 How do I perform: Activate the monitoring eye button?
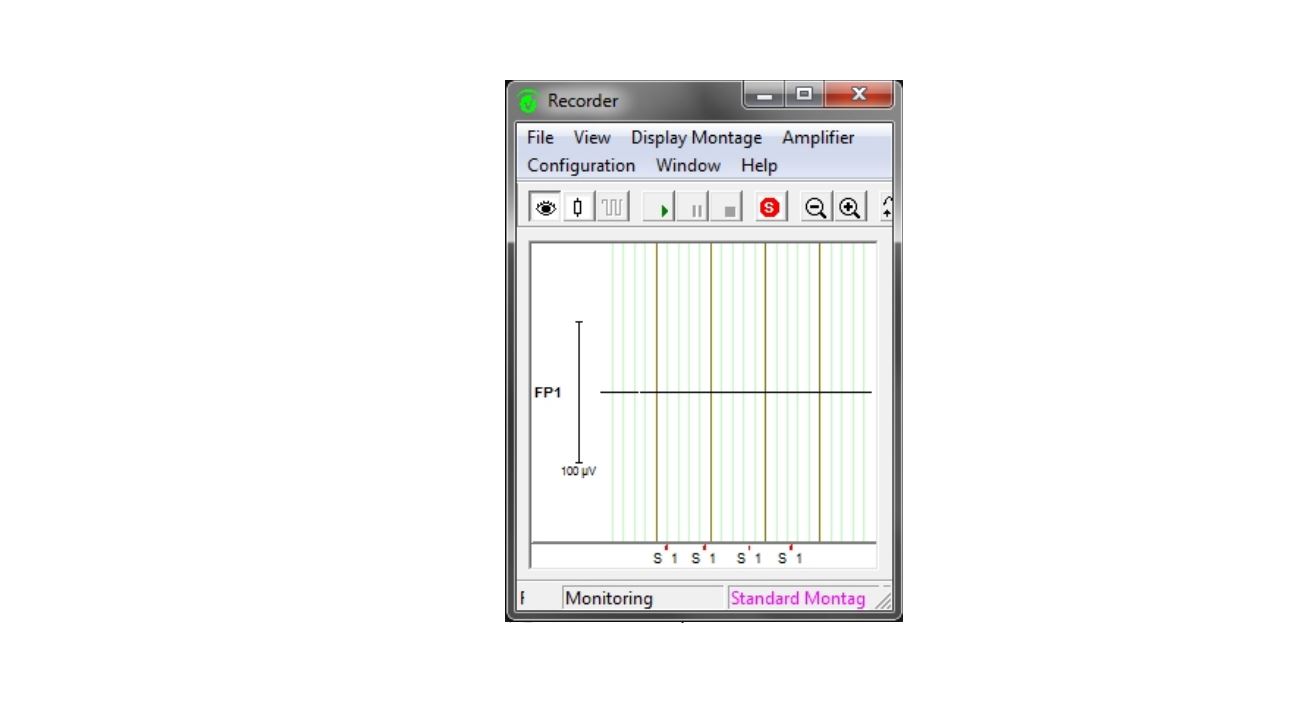click(x=546, y=208)
